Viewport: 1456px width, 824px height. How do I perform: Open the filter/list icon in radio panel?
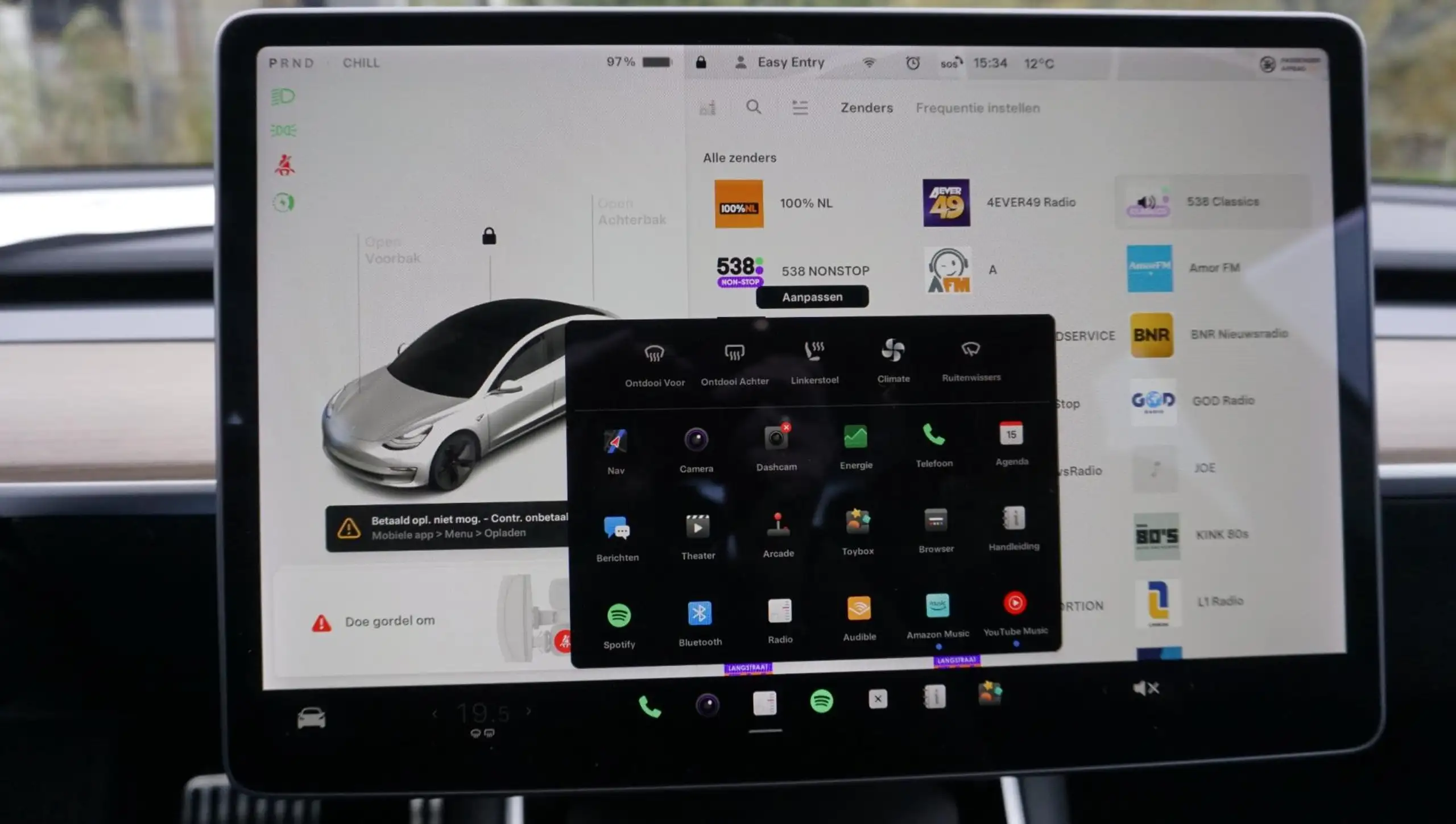pyautogui.click(x=799, y=107)
